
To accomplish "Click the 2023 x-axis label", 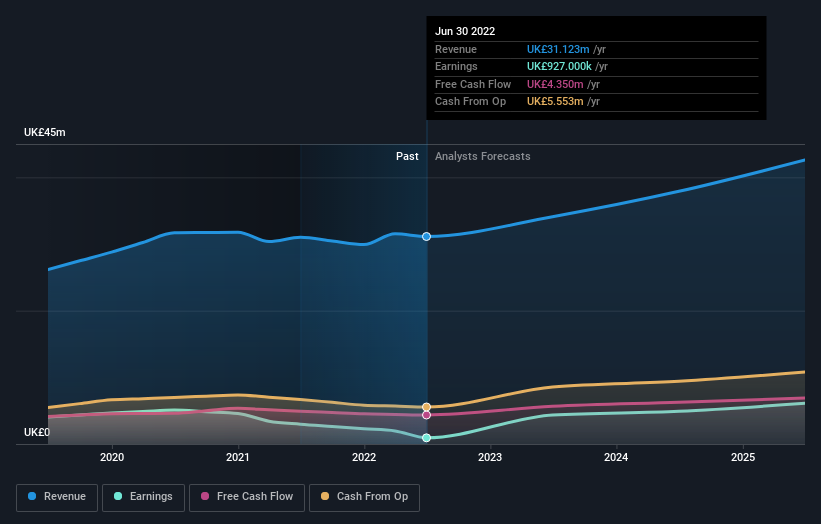I will [x=490, y=458].
